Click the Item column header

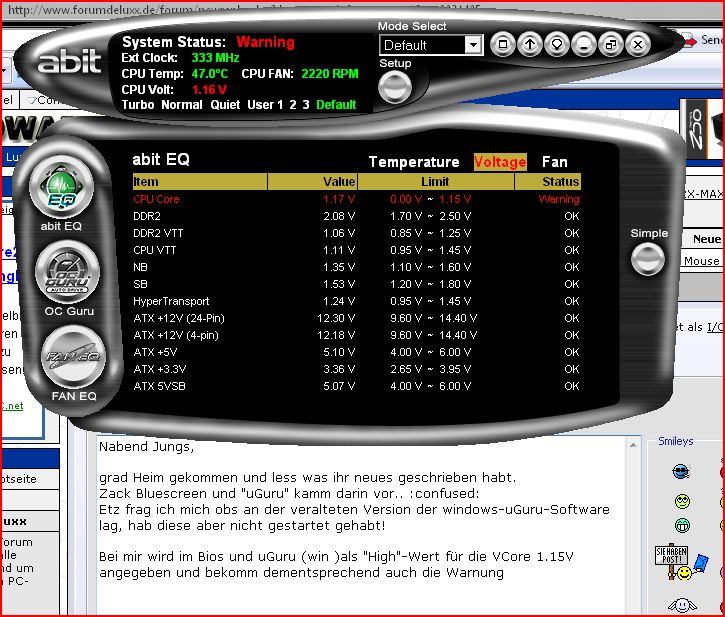pos(200,182)
